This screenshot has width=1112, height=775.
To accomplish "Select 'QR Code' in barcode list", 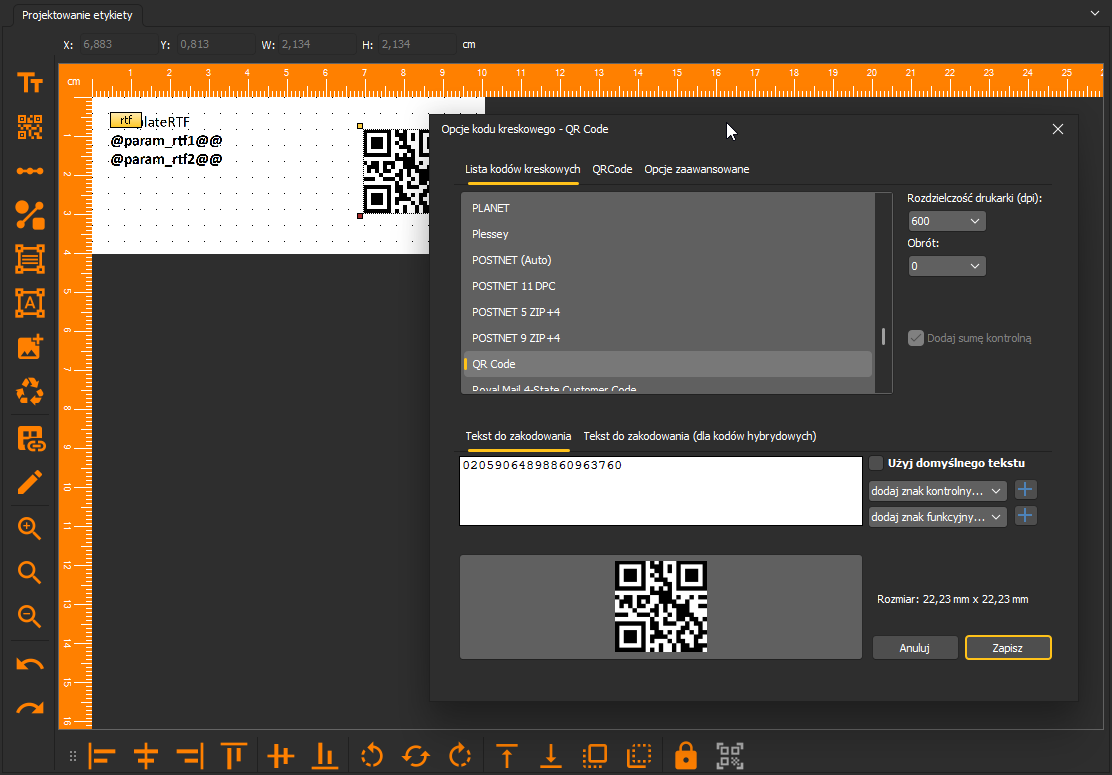I will (x=668, y=364).
